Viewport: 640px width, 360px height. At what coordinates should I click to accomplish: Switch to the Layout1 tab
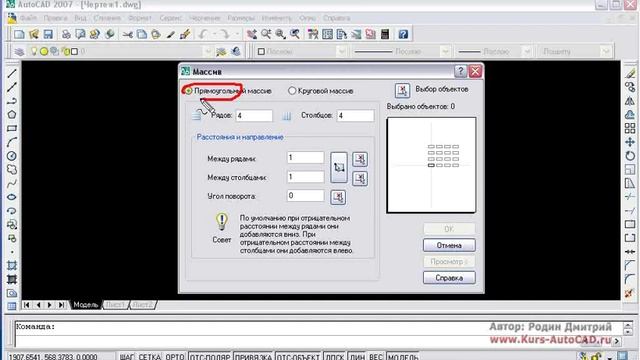[116, 305]
